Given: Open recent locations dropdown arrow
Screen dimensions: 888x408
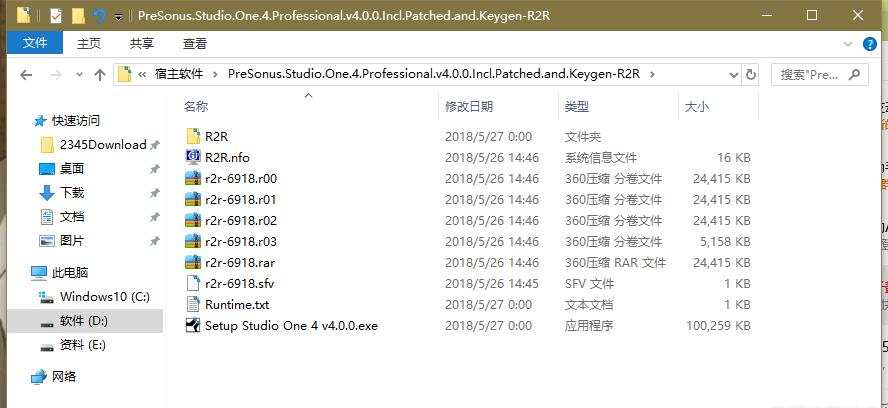Looking at the screenshot, I should [79, 74].
